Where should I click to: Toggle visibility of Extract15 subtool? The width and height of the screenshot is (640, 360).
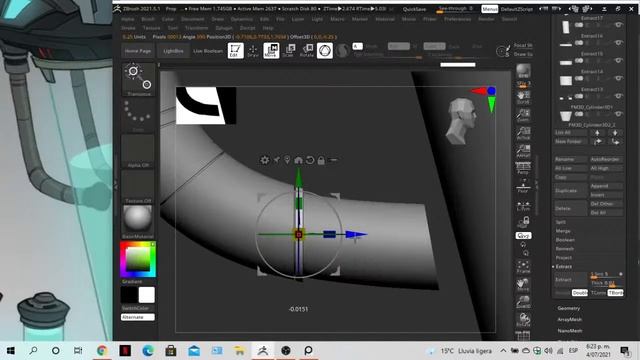(619, 60)
